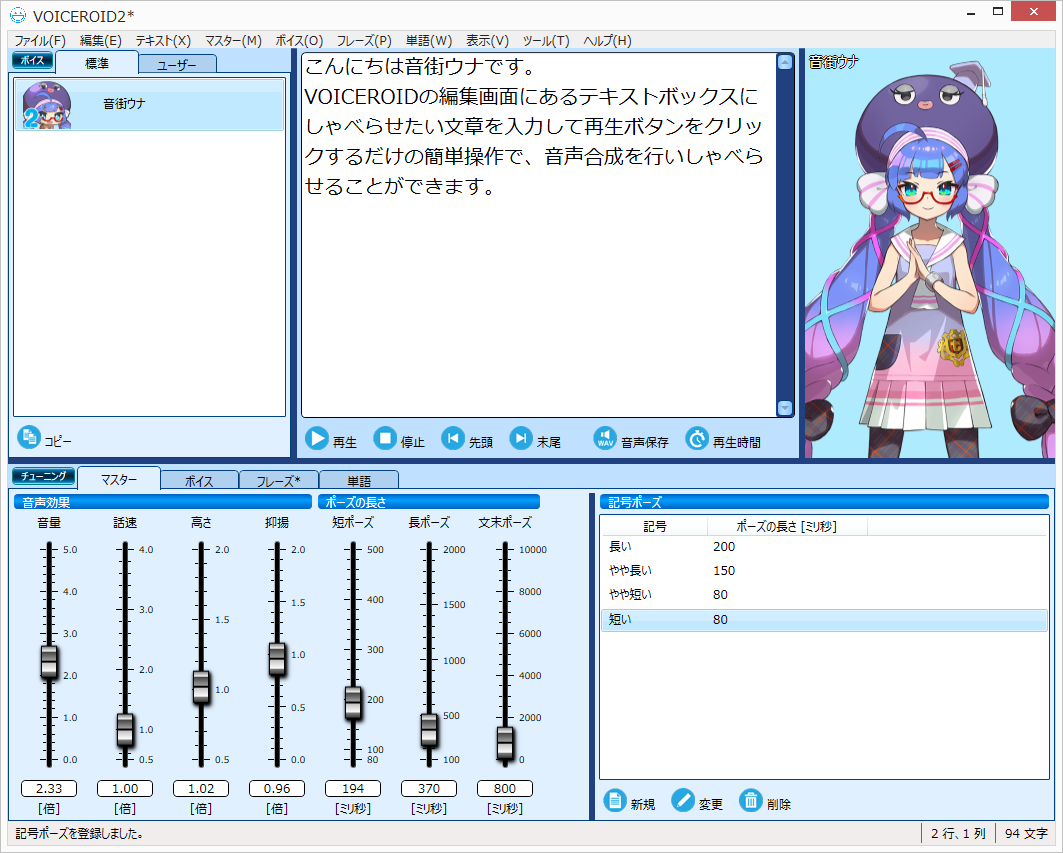
Task: Open the フレーズ(P) menu
Action: click(364, 41)
